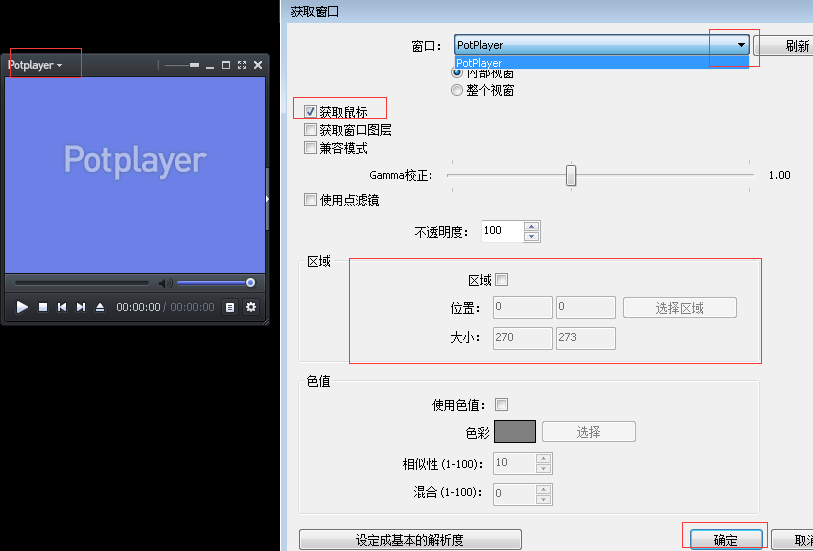Click the 确定 confirm button

tap(726, 540)
